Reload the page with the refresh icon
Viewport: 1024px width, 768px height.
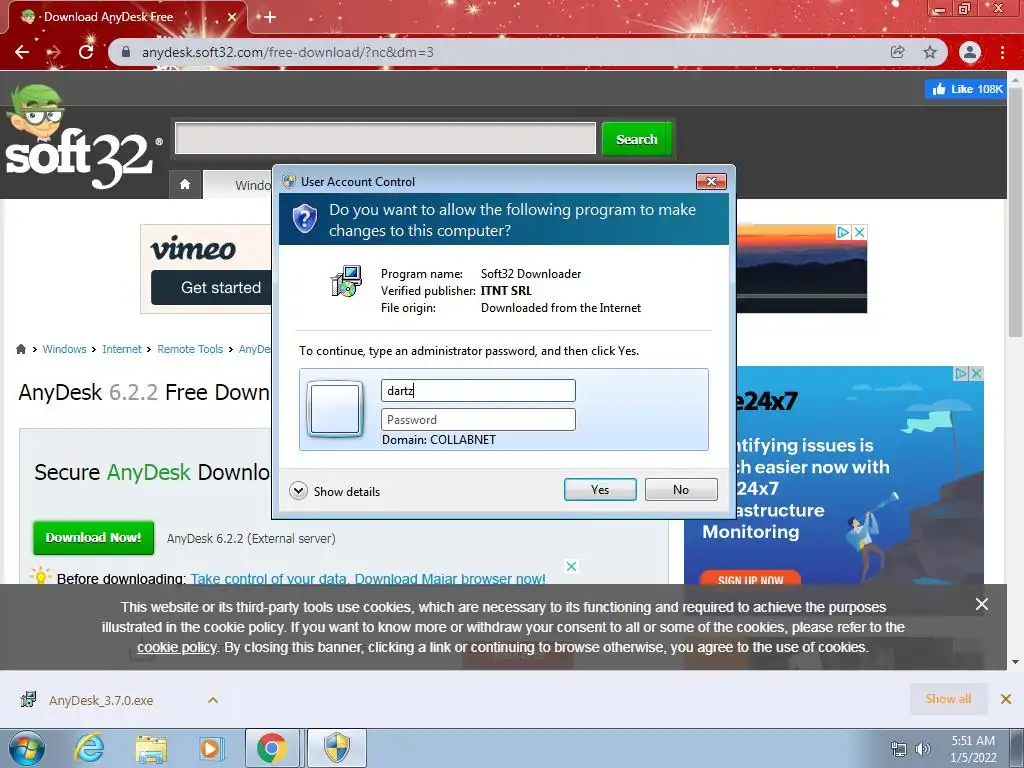[x=86, y=52]
